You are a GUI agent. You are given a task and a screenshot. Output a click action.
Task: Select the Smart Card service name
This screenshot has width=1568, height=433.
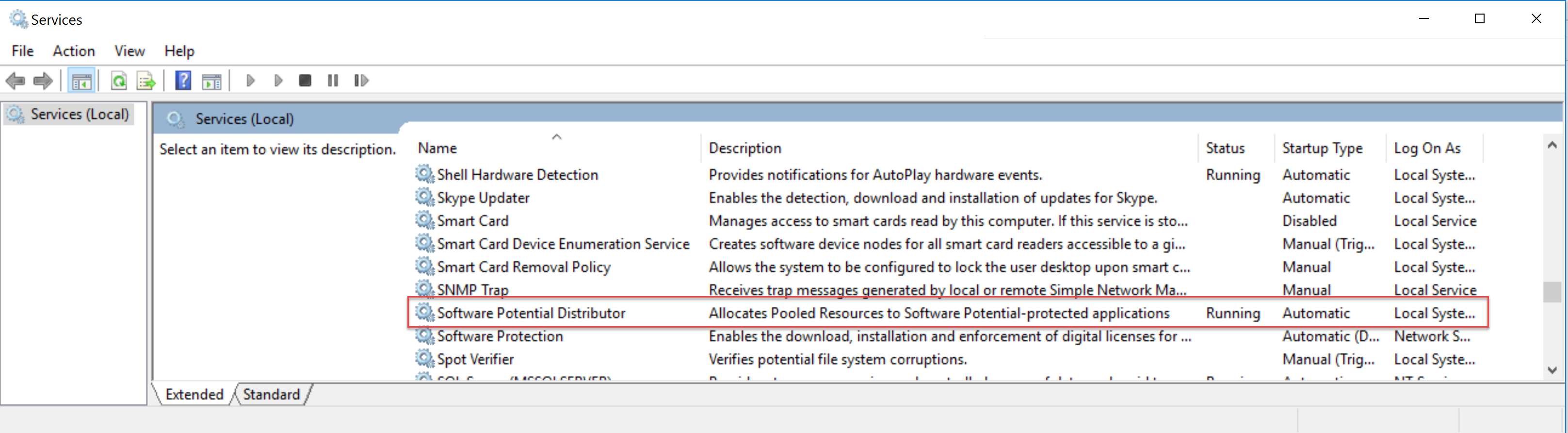pyautogui.click(x=472, y=220)
